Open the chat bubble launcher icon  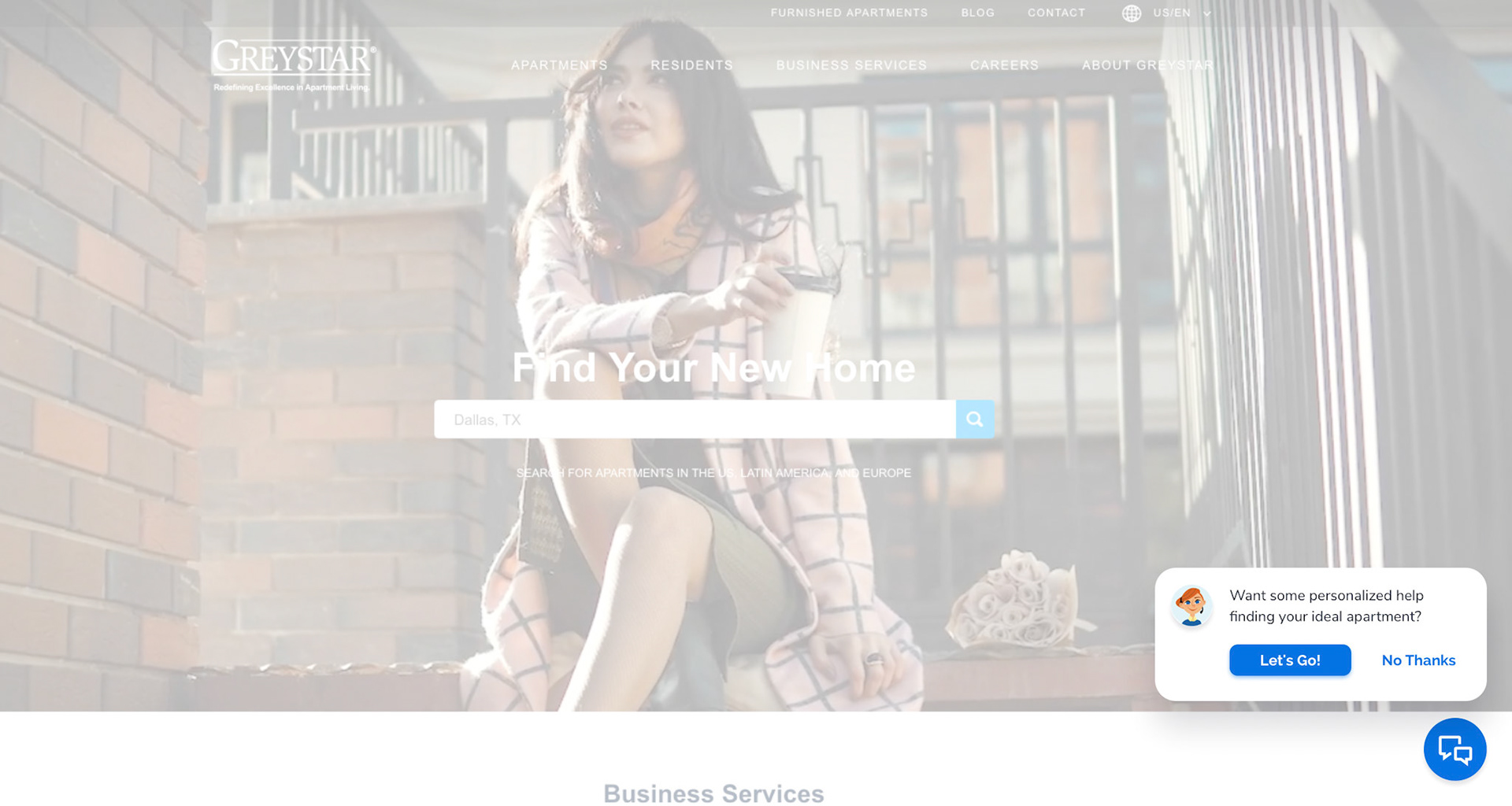pyautogui.click(x=1455, y=749)
